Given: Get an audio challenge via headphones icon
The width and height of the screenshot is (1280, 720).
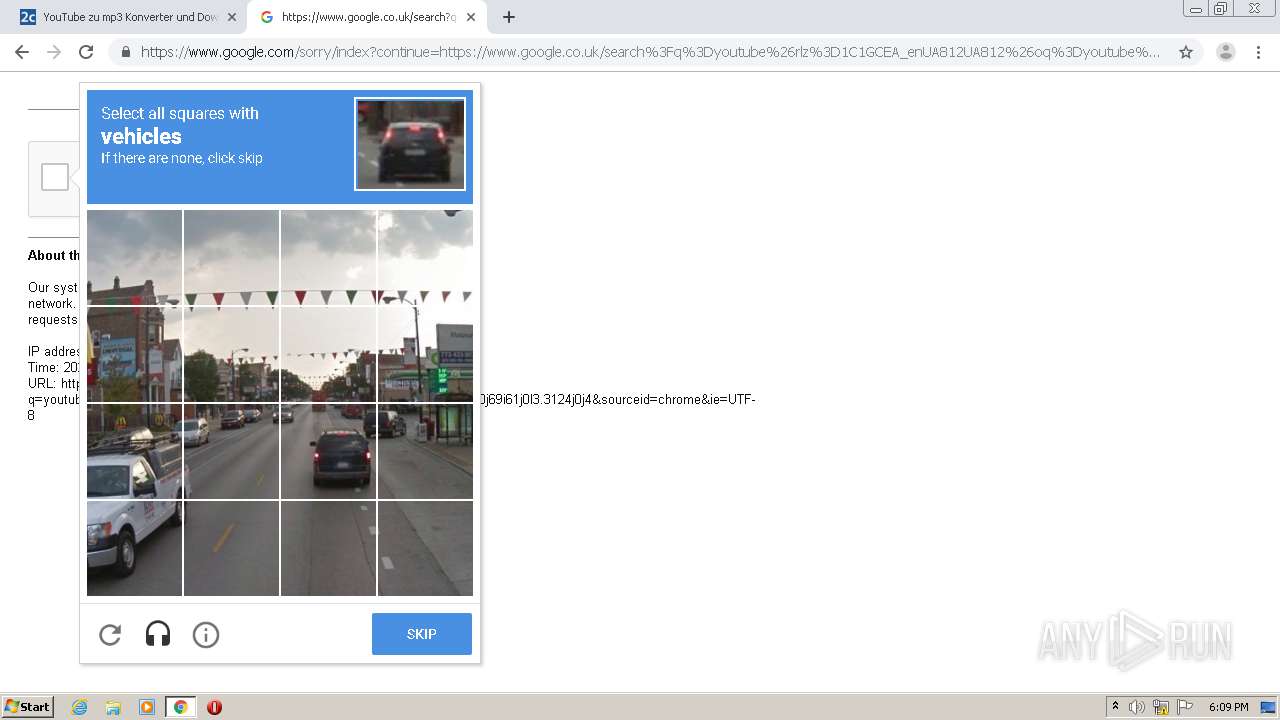Looking at the screenshot, I should click(158, 634).
